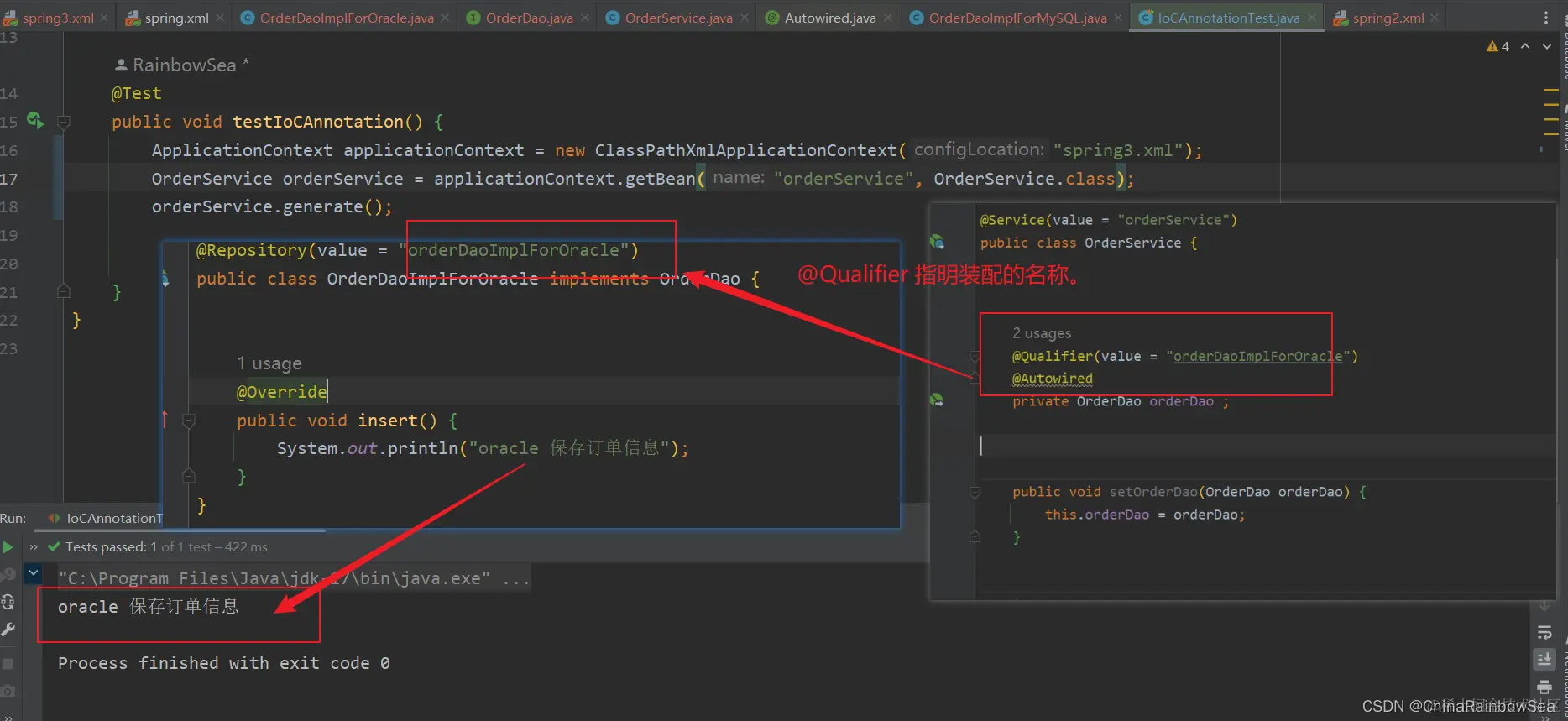This screenshot has width=1568, height=721.
Task: Click gutter icon next to OrderDaoImplForOracle class
Action: coord(165,279)
